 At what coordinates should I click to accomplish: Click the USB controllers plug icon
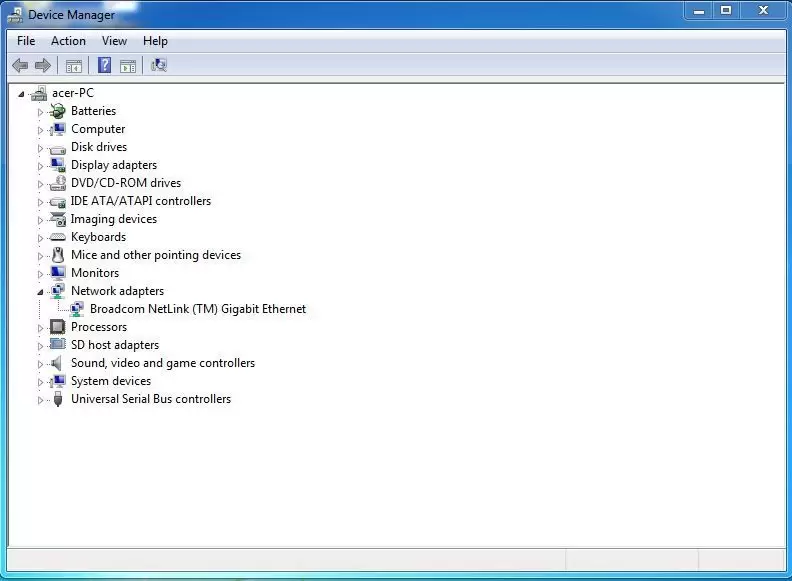point(58,399)
